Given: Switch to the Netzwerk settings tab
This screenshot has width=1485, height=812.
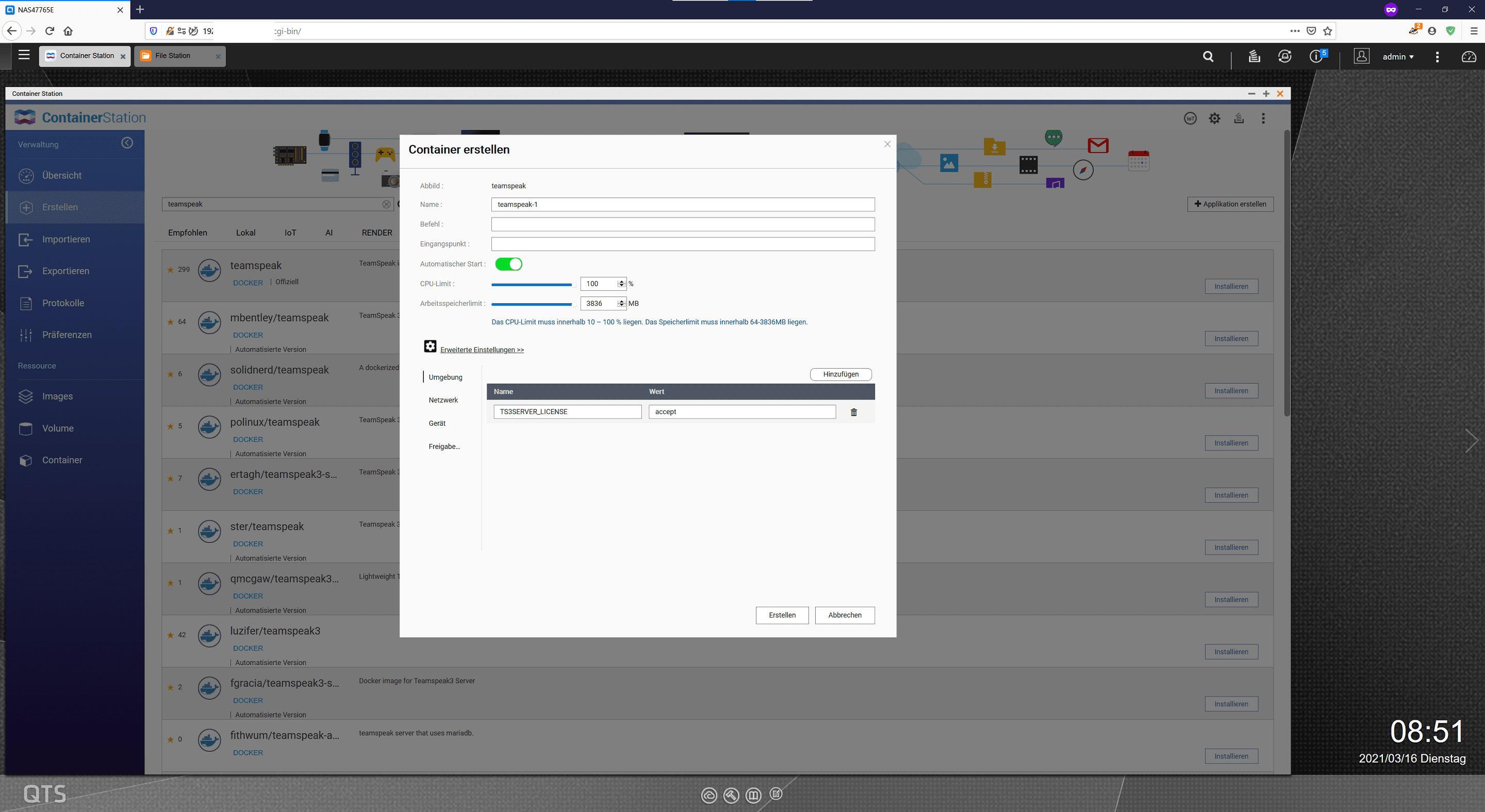Looking at the screenshot, I should tap(443, 400).
